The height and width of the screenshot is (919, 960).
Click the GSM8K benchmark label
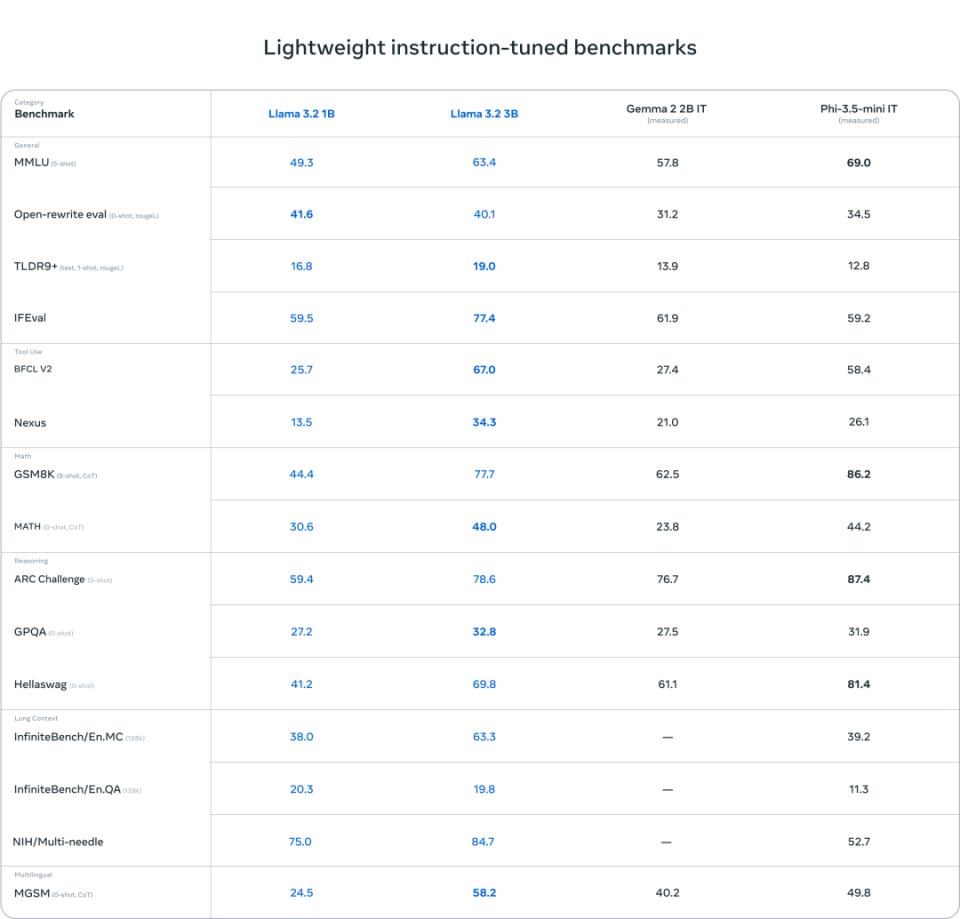coord(36,475)
